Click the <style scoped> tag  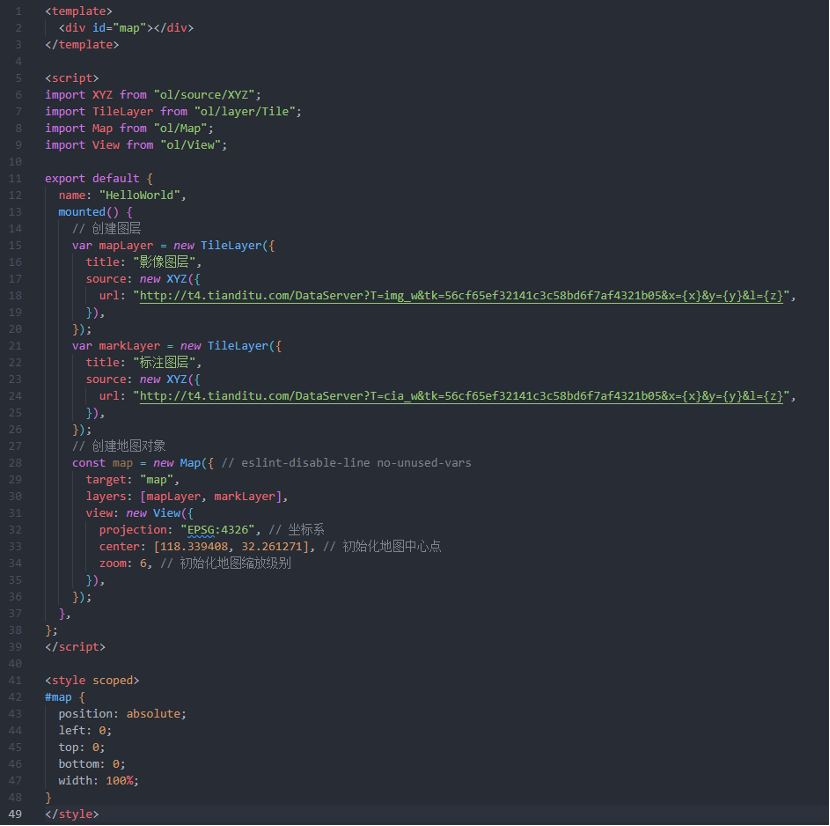pos(92,680)
